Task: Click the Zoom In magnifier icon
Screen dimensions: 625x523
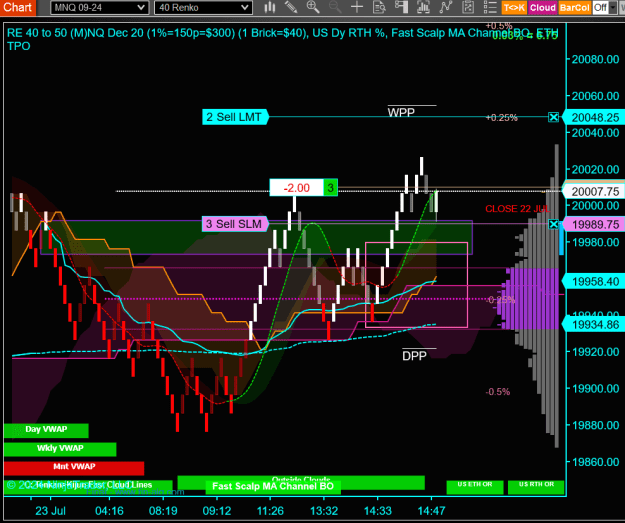Action: 313,7
